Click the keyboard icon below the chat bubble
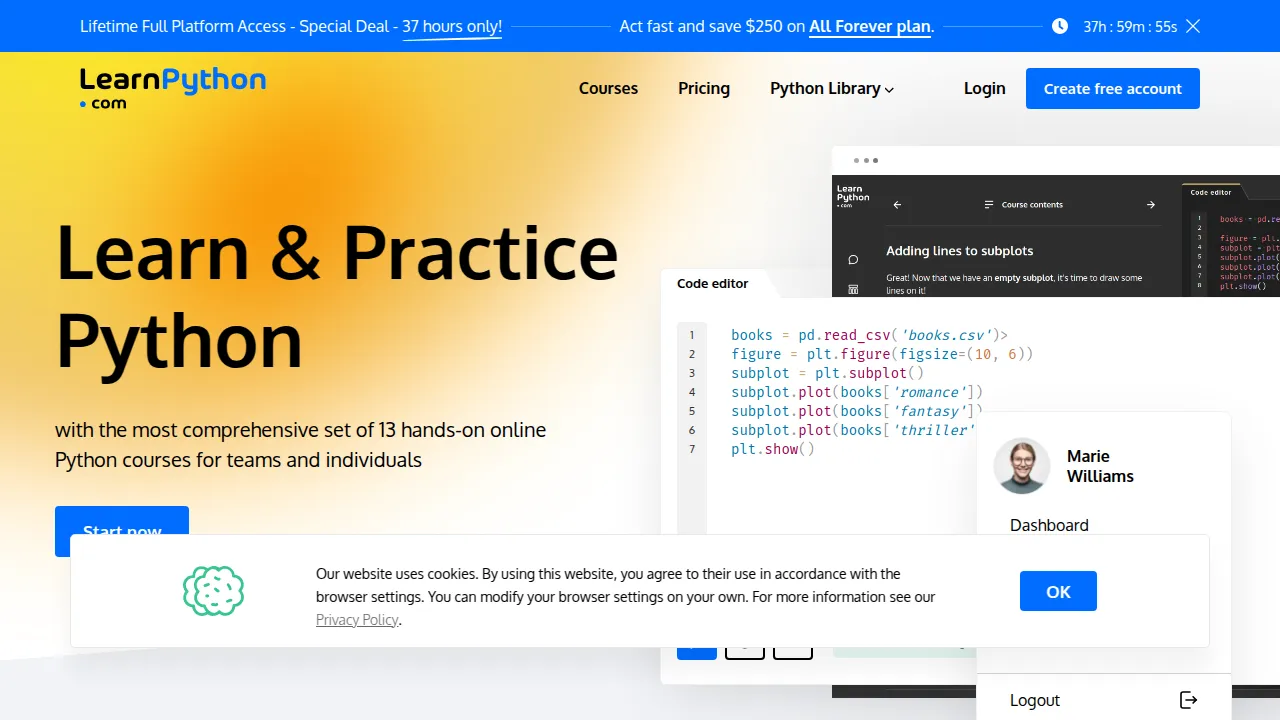 coord(852,290)
